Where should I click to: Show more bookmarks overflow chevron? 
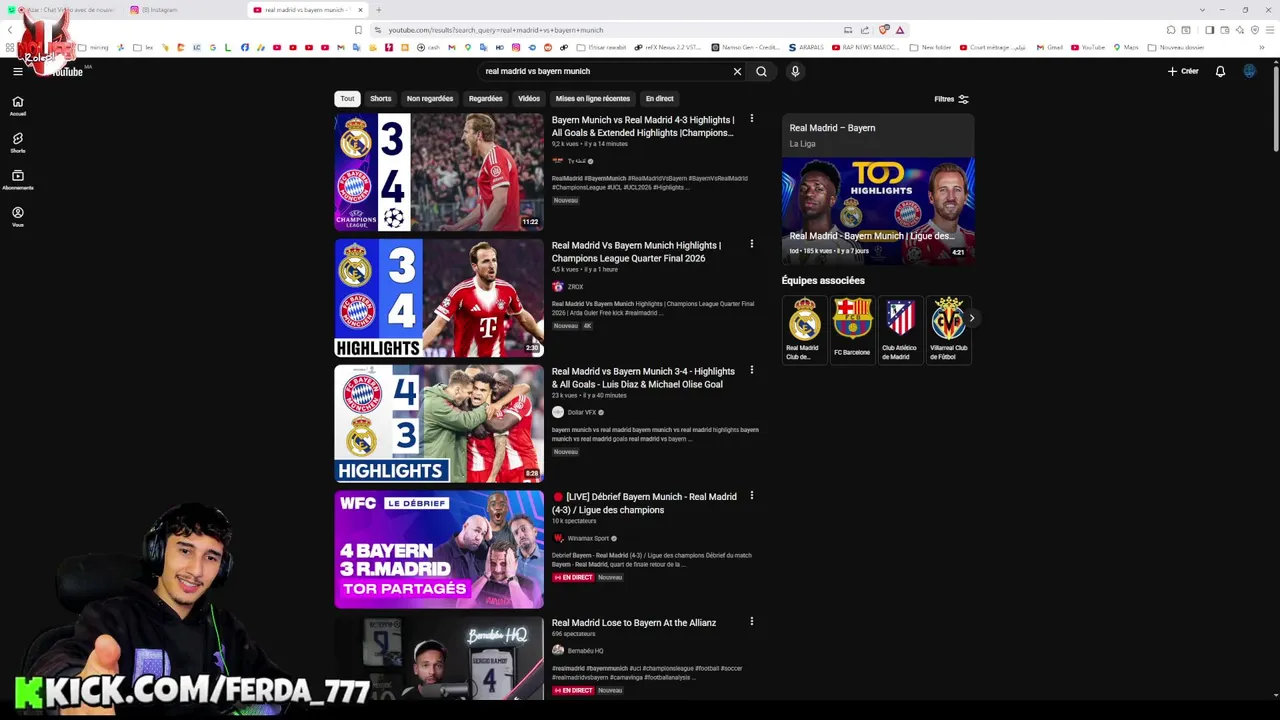[1262, 47]
